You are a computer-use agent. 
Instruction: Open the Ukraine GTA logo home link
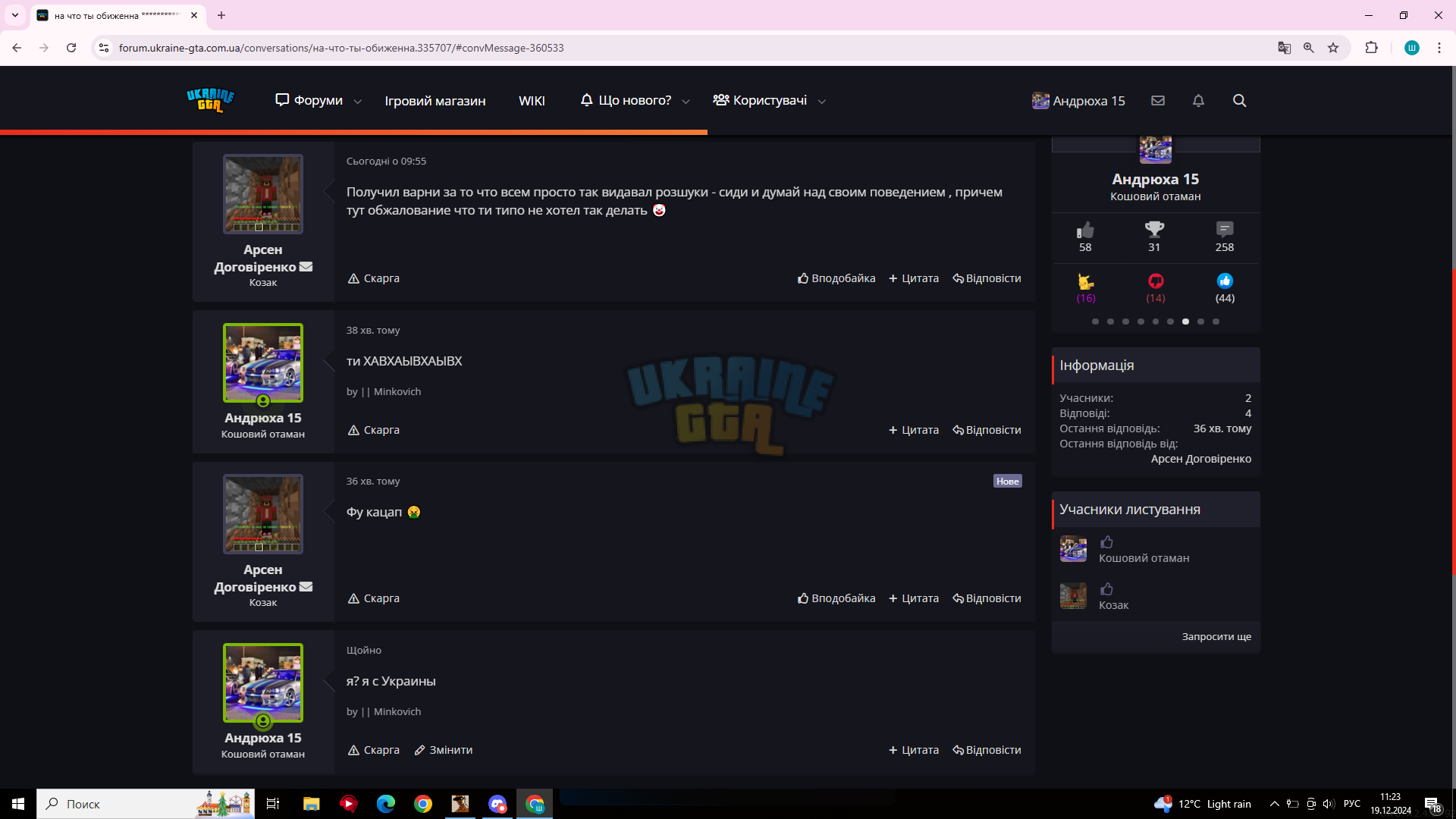(x=210, y=100)
